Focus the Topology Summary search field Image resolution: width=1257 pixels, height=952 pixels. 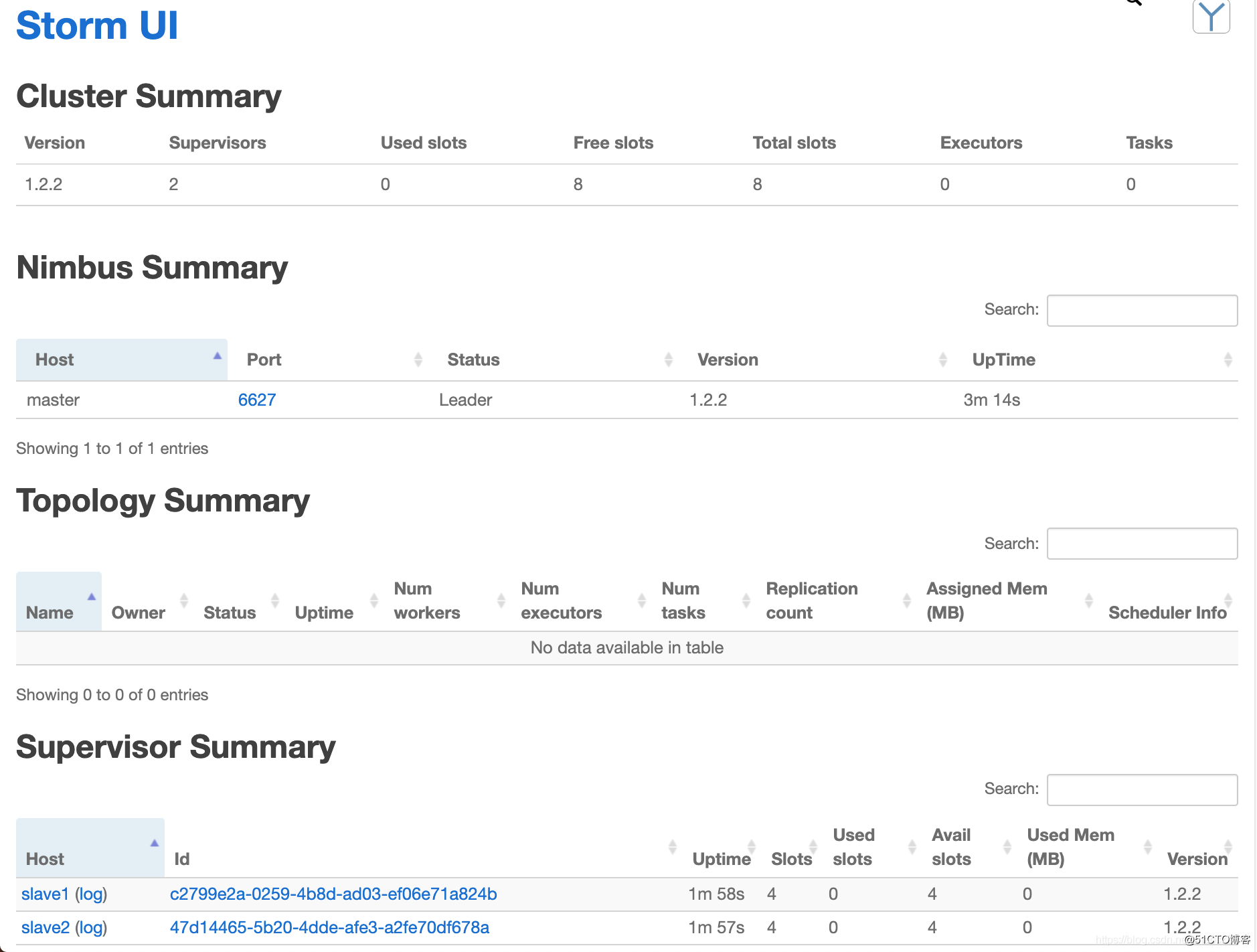tap(1142, 544)
